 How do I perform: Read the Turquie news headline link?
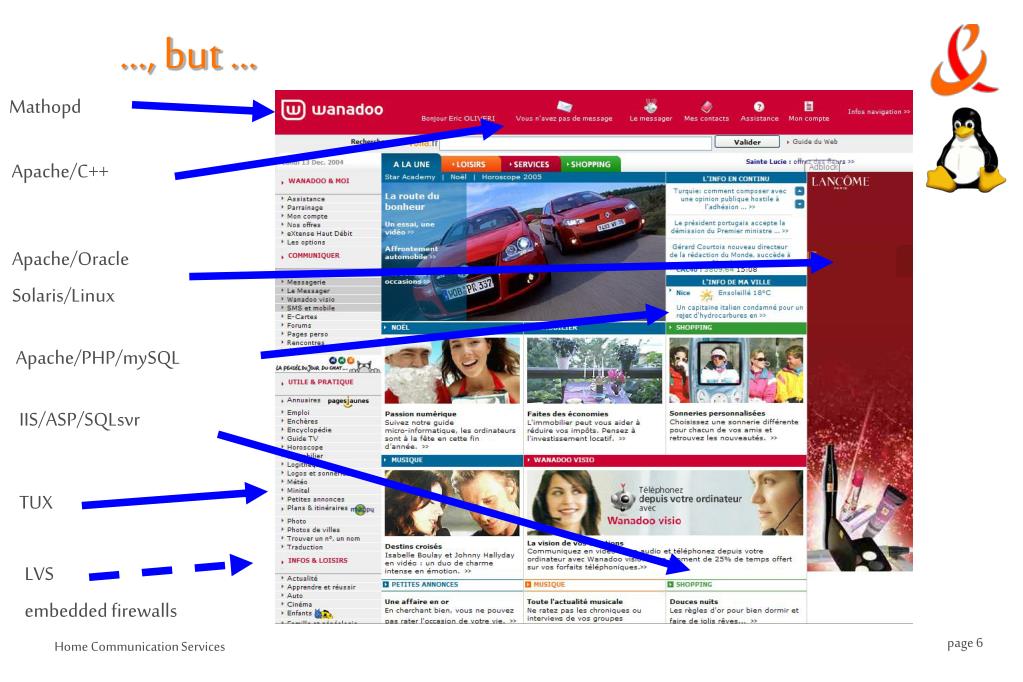(x=729, y=199)
